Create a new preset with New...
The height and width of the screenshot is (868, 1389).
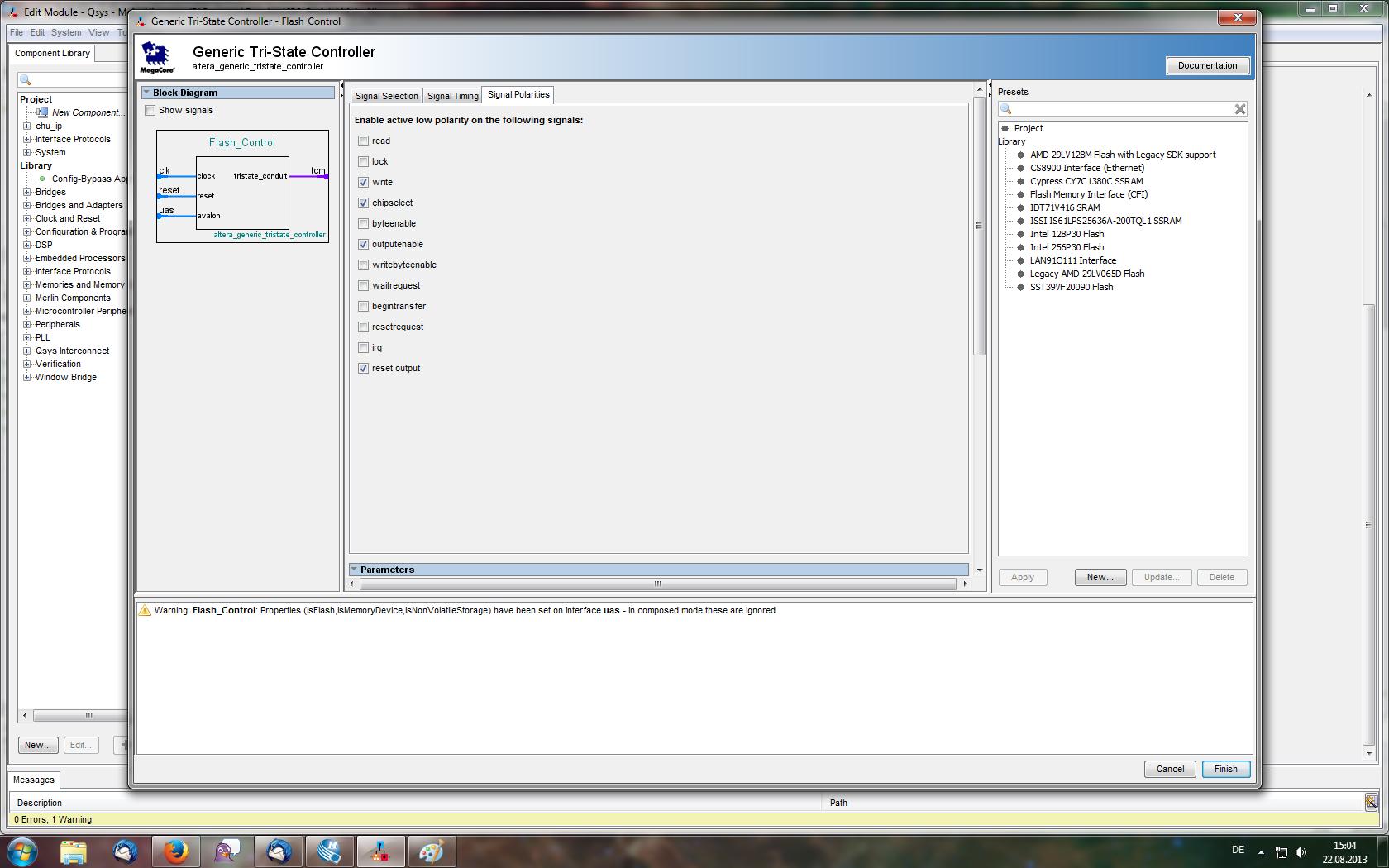pos(1100,577)
